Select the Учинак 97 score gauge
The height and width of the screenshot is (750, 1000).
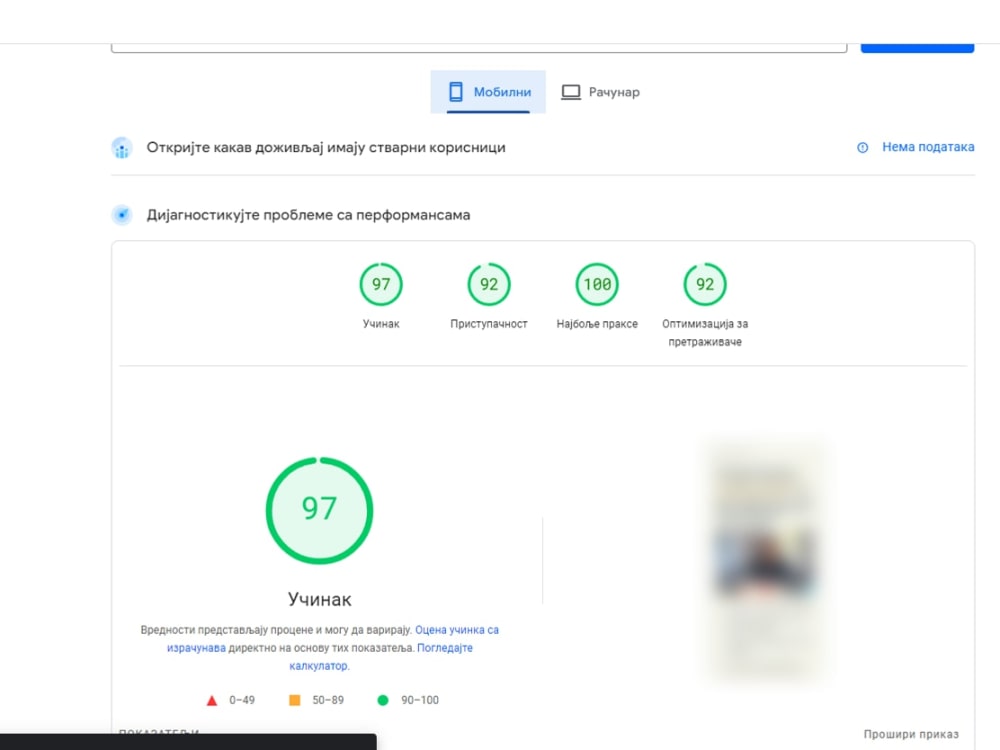pyautogui.click(x=381, y=284)
